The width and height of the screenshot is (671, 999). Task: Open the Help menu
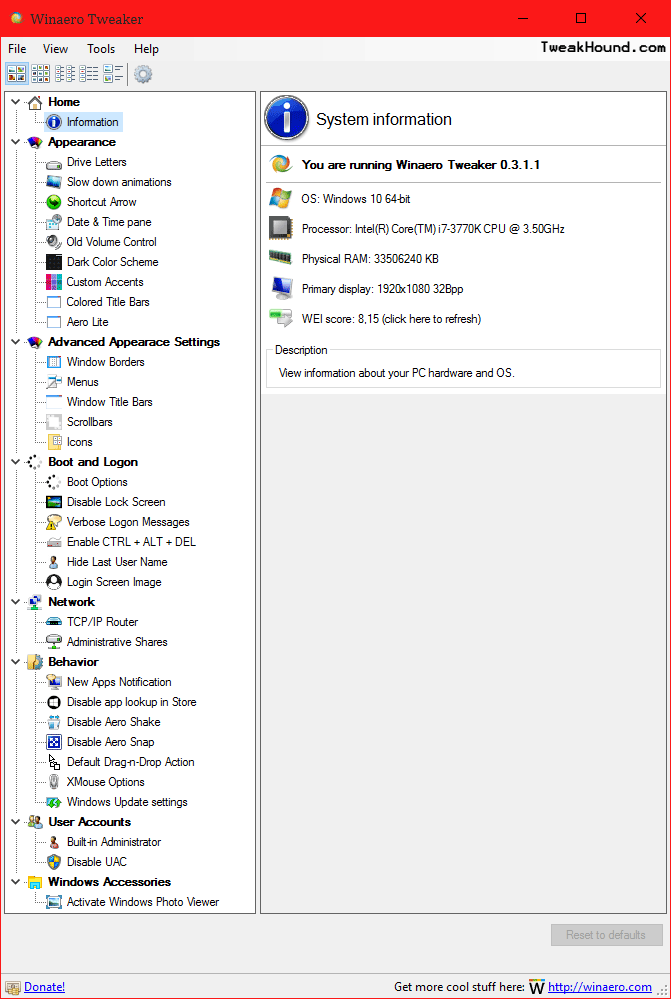[x=147, y=49]
